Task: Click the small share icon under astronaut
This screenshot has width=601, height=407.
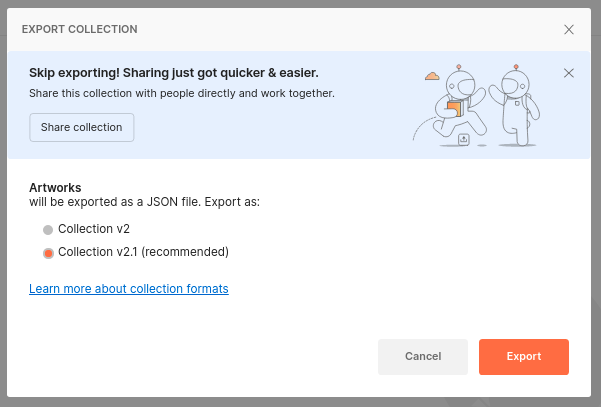Action: click(463, 139)
